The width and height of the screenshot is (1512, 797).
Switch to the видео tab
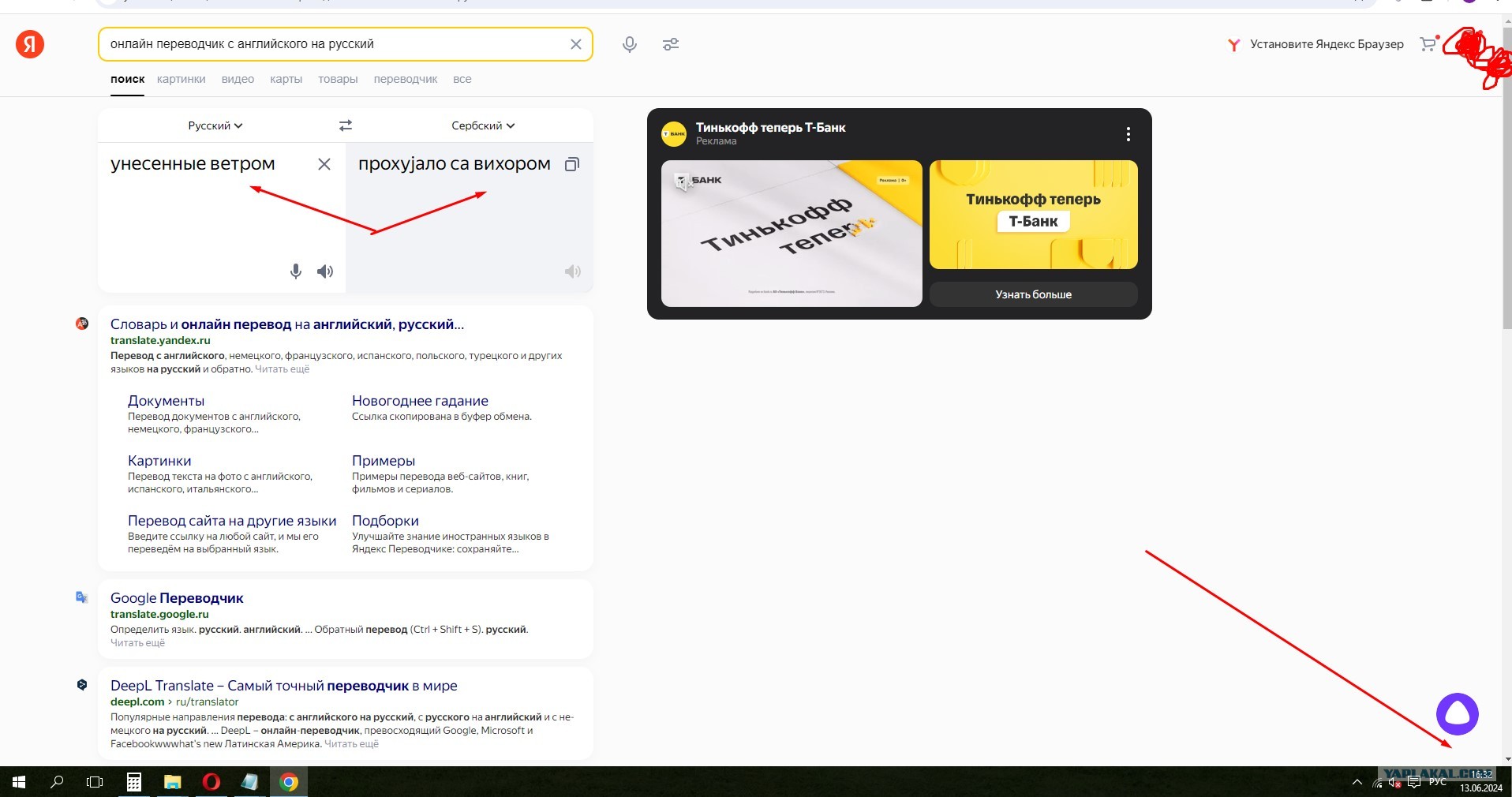tap(238, 79)
